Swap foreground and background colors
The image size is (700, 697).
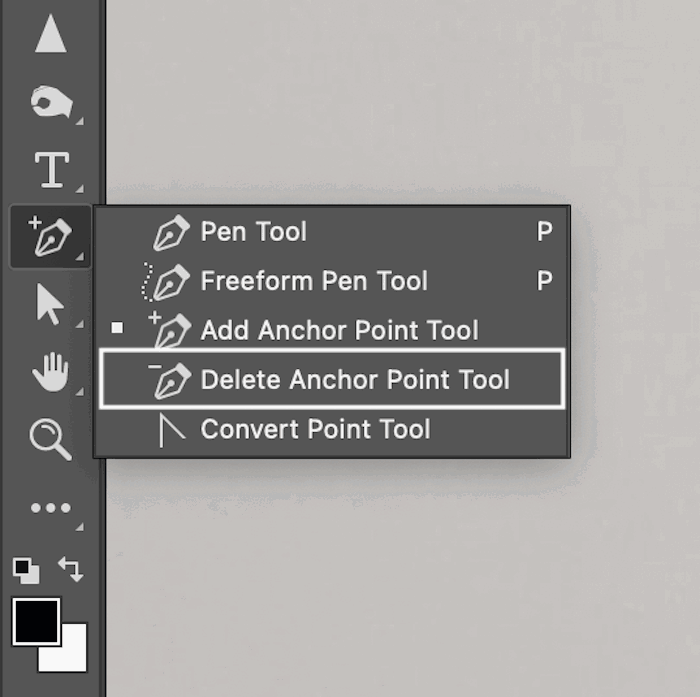click(71, 569)
